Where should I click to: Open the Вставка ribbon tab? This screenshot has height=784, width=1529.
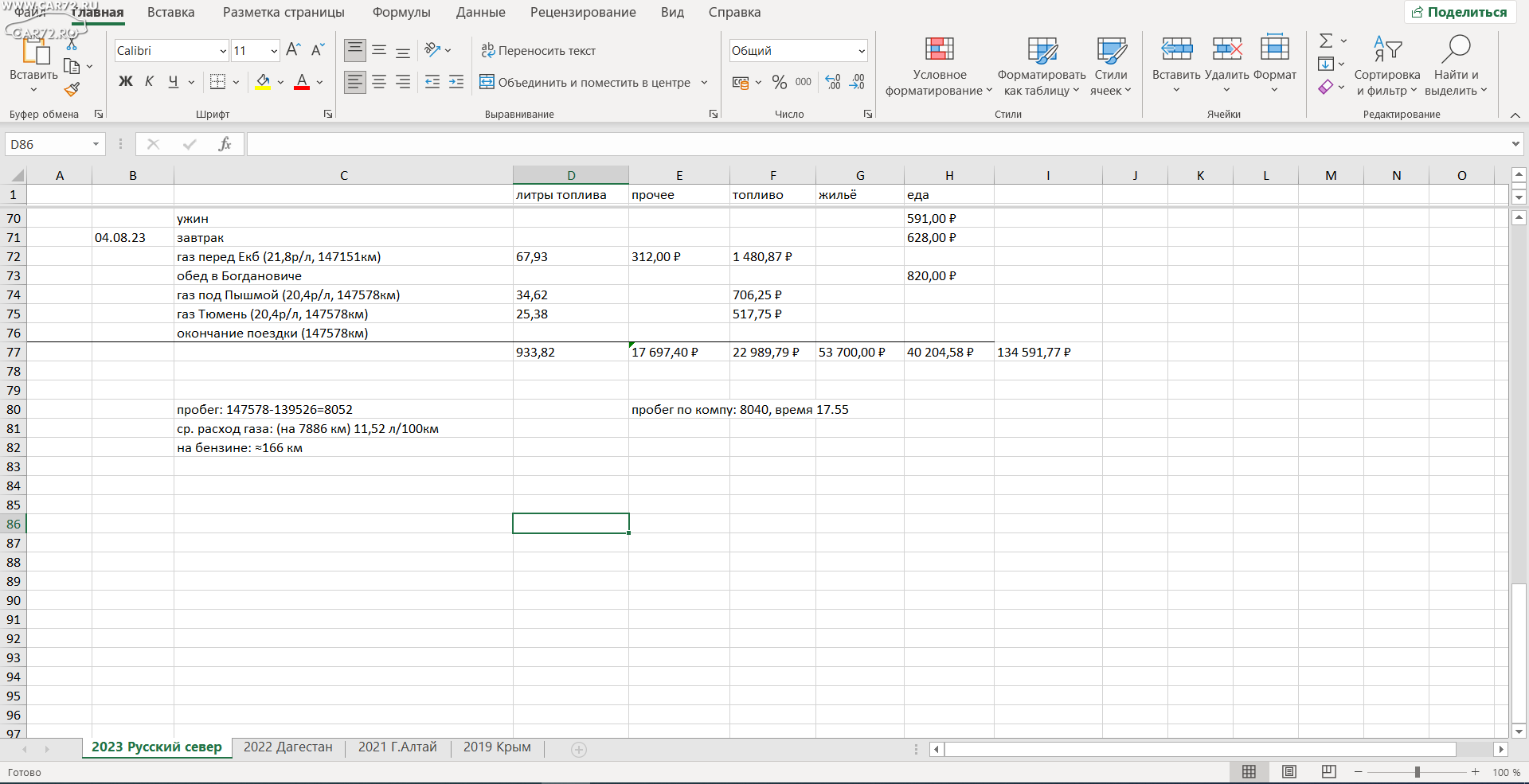click(x=171, y=12)
